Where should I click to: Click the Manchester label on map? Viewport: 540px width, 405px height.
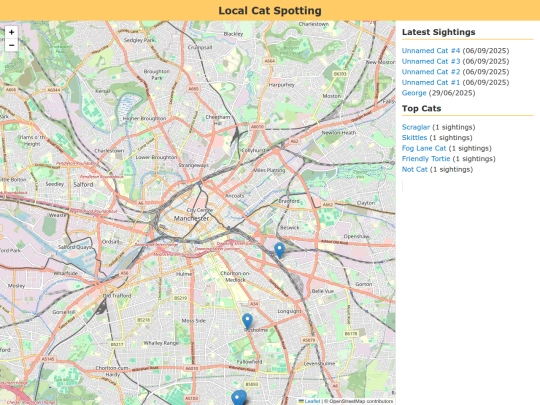(x=191, y=218)
